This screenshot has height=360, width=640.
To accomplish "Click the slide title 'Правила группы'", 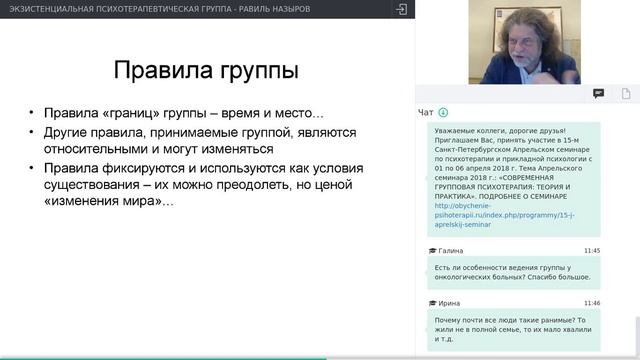I will pos(206,70).
